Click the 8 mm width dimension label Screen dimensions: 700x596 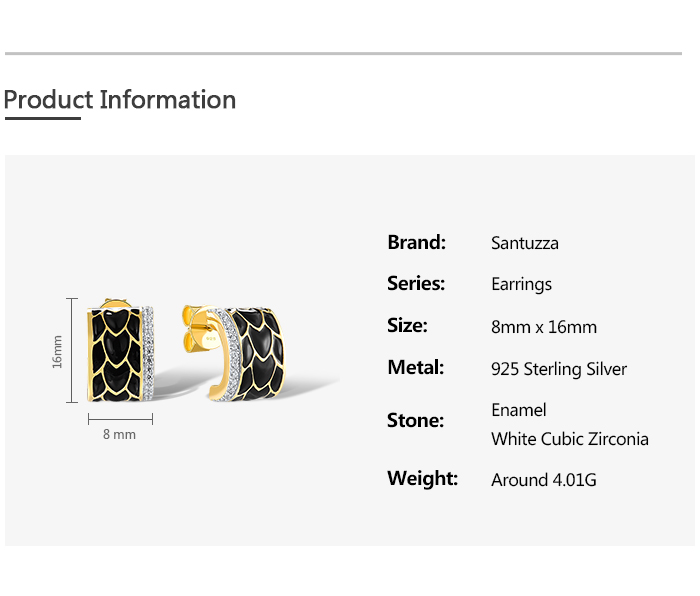[119, 435]
